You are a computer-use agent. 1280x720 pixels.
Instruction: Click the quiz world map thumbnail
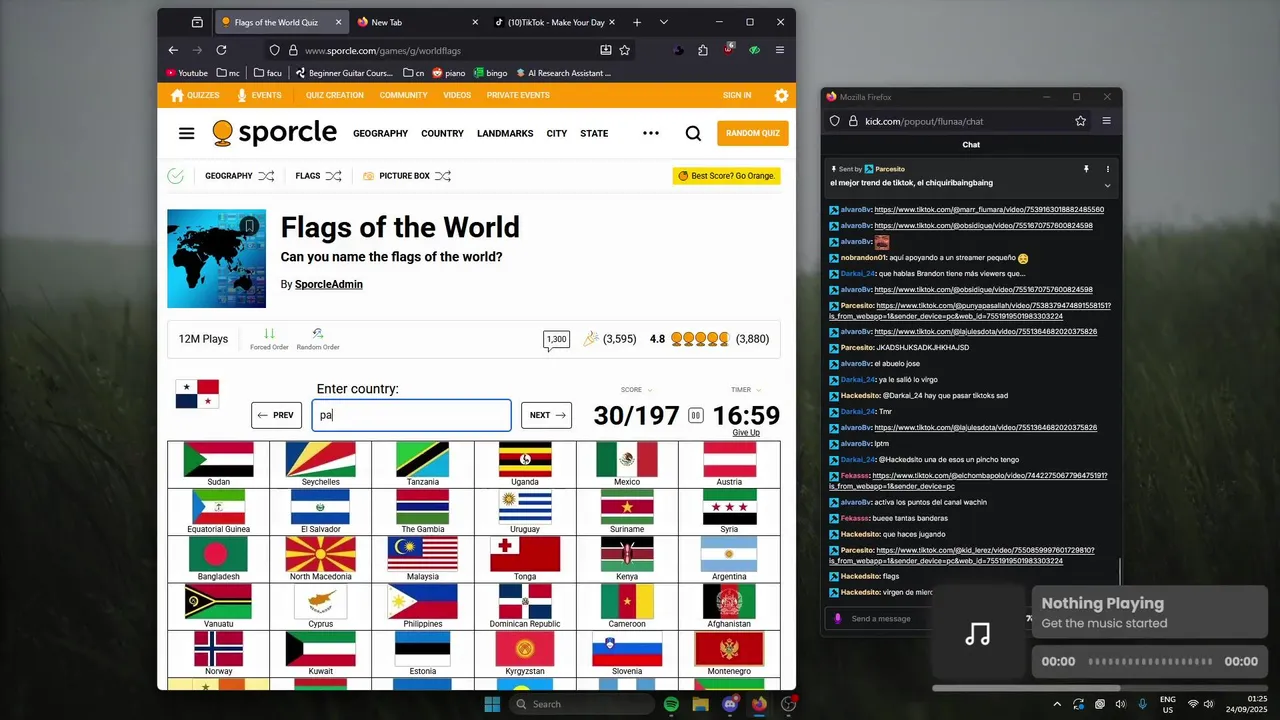(x=216, y=258)
